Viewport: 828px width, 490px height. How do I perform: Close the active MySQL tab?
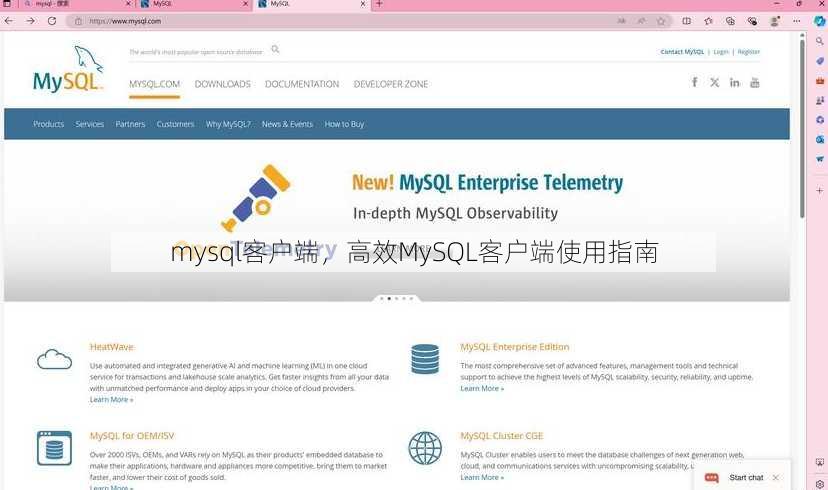click(363, 4)
